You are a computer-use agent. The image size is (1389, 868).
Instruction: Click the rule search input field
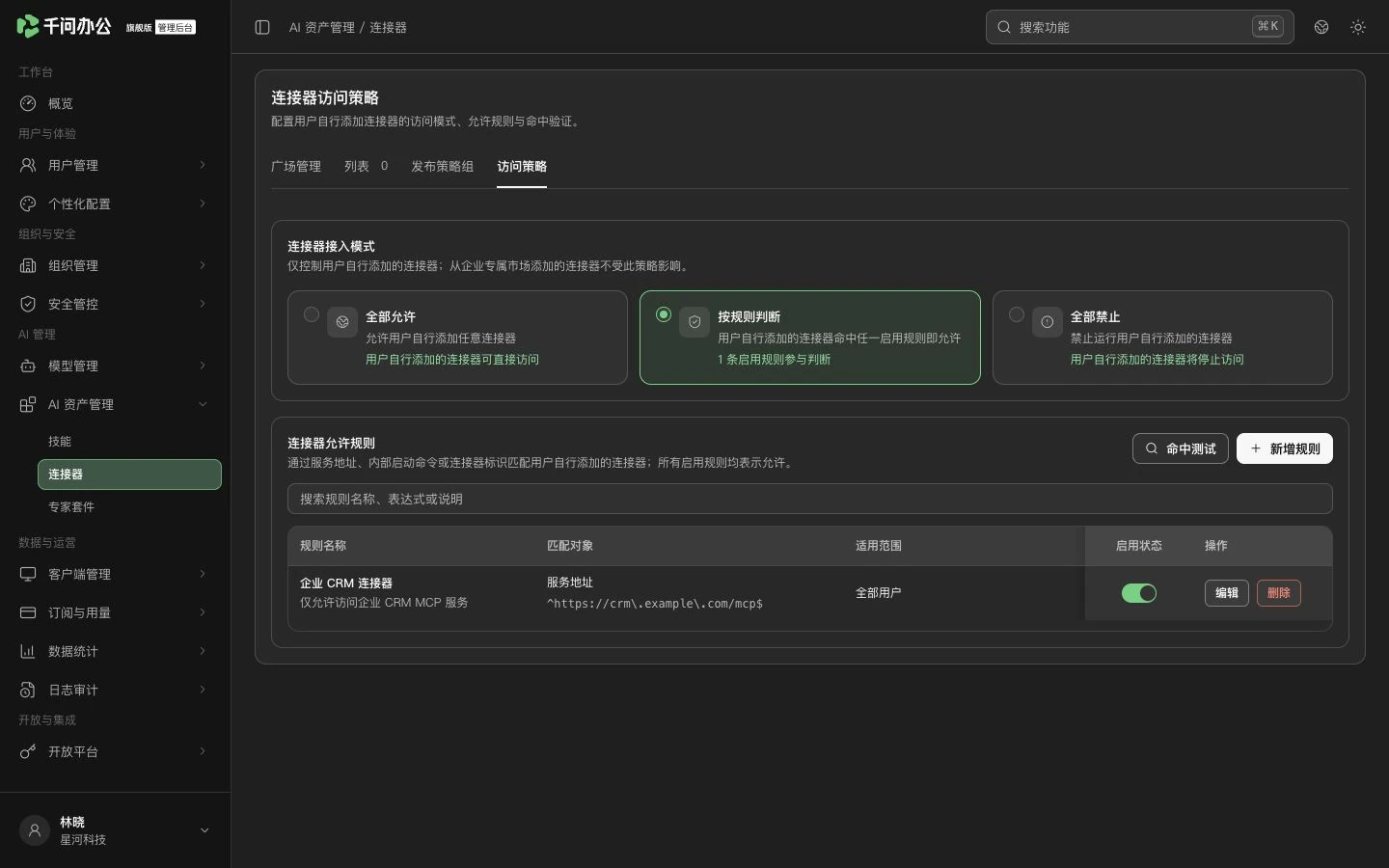(810, 499)
